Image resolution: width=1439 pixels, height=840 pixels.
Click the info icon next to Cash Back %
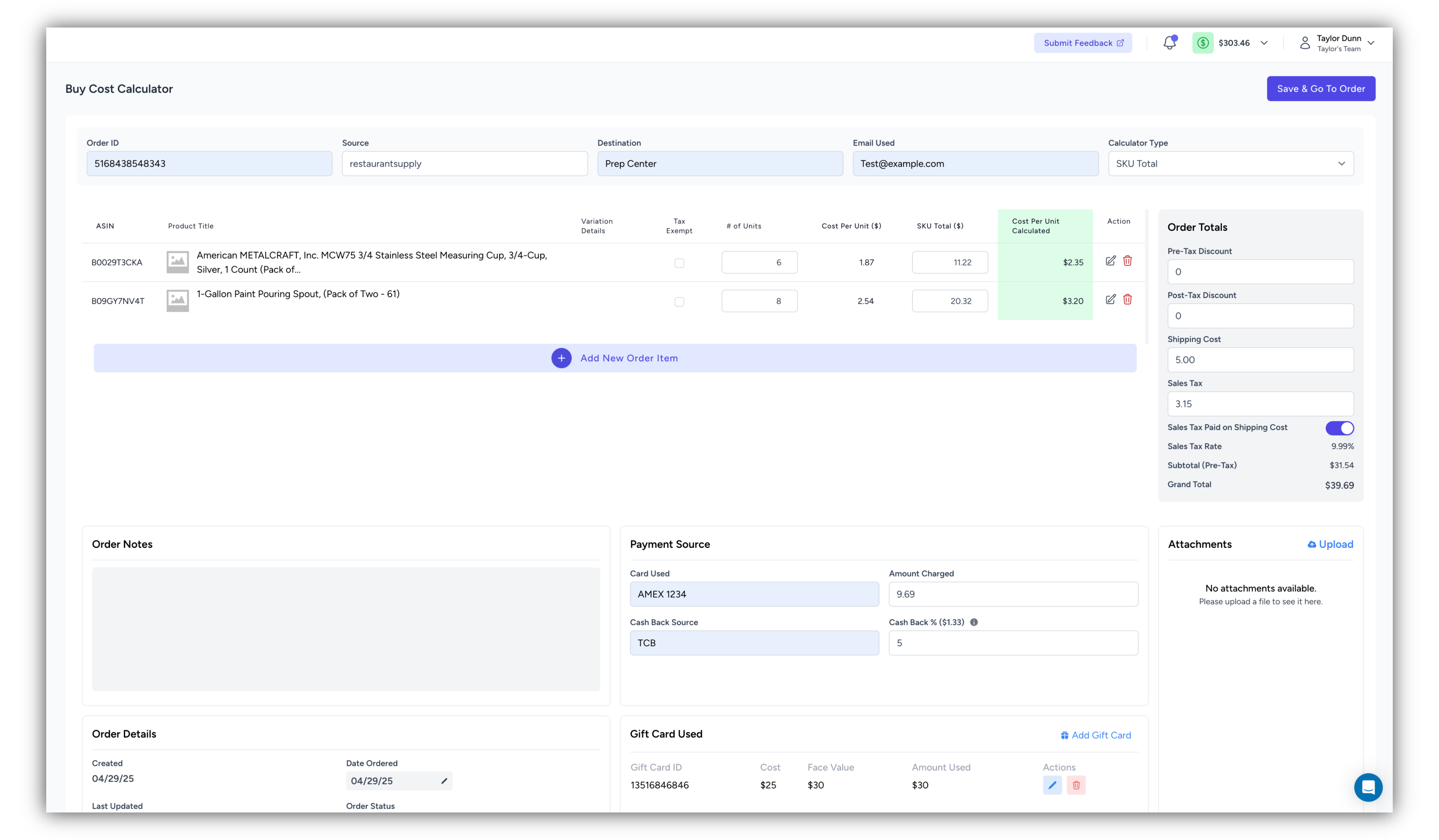click(x=973, y=622)
